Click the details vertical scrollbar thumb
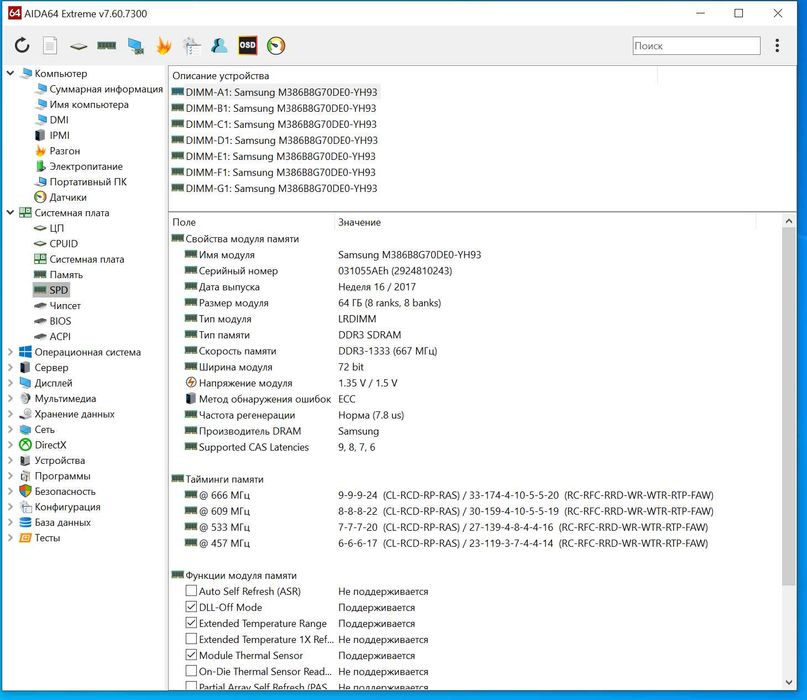The width and height of the screenshot is (807, 700). [x=788, y=406]
